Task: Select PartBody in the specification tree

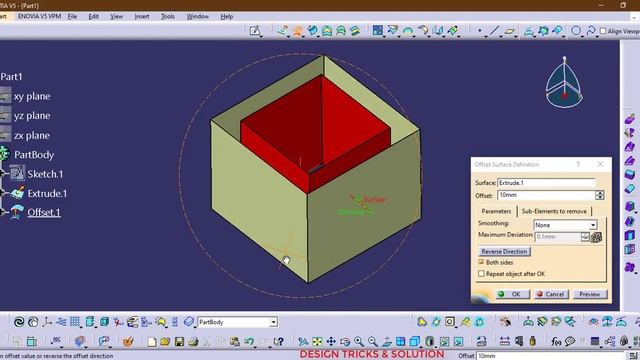Action: point(34,155)
